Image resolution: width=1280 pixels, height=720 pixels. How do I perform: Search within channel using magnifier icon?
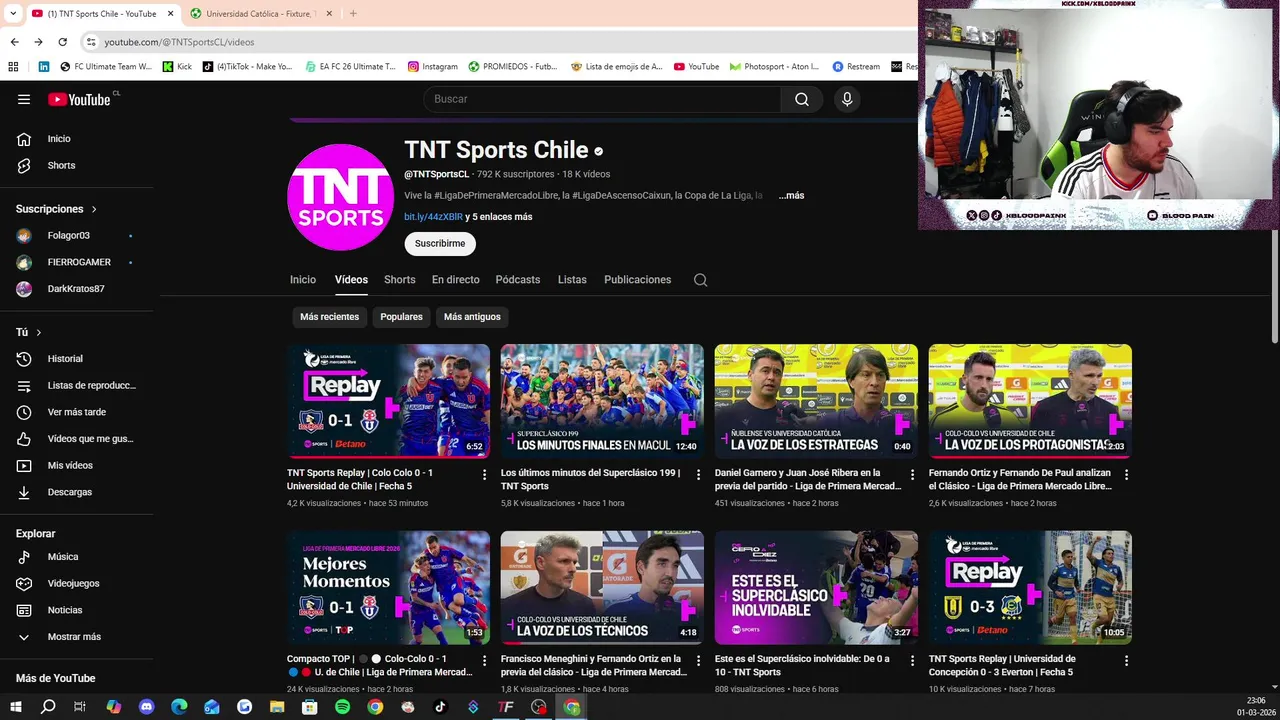(700, 280)
